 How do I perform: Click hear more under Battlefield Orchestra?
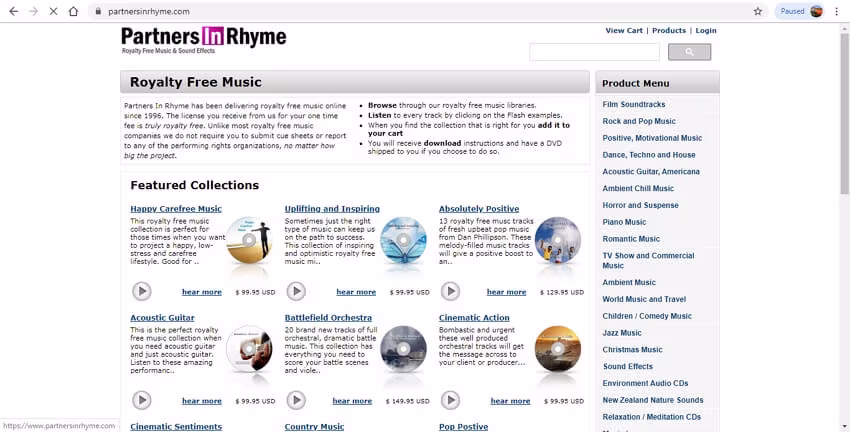click(352, 401)
